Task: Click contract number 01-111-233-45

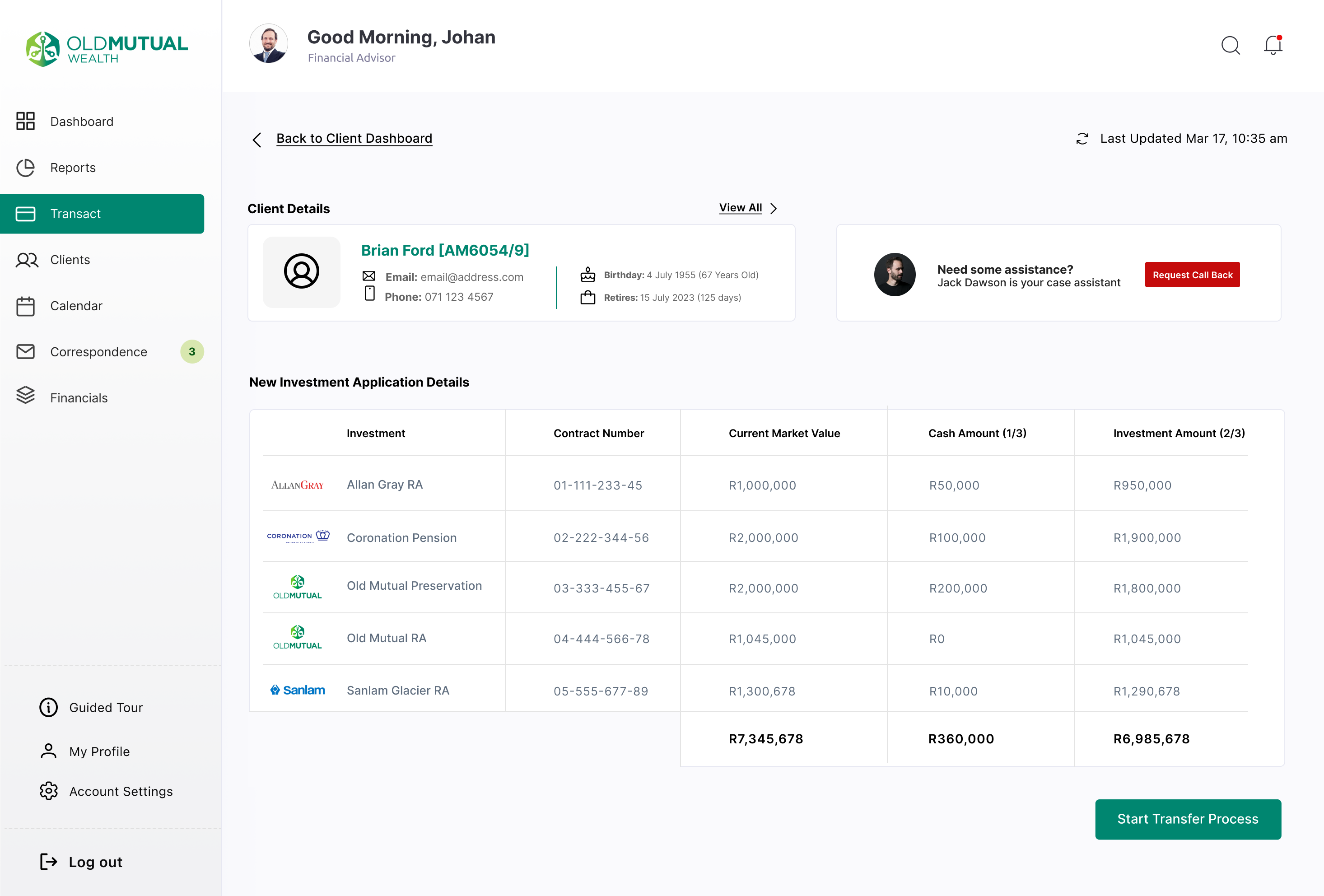Action: (597, 485)
